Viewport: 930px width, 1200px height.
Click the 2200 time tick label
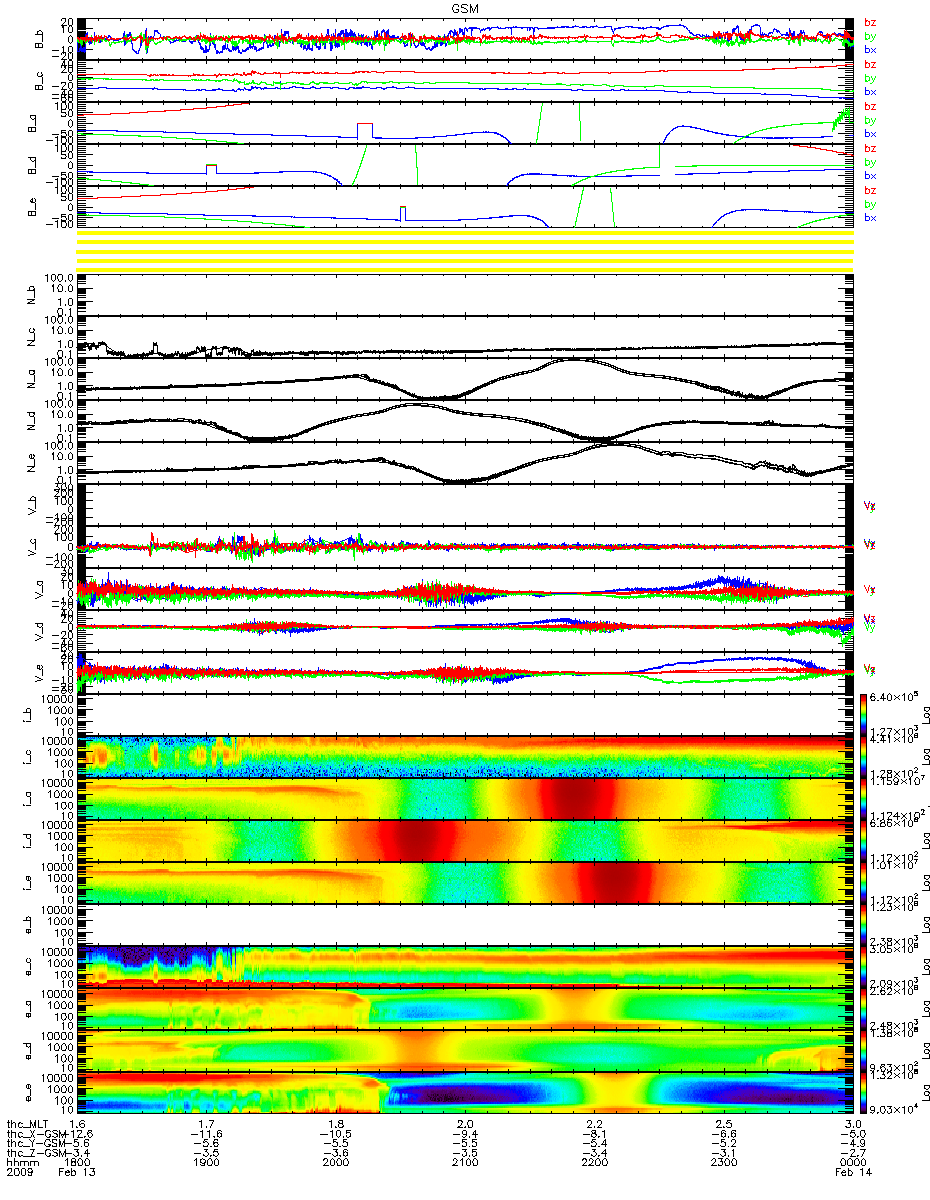[594, 1164]
